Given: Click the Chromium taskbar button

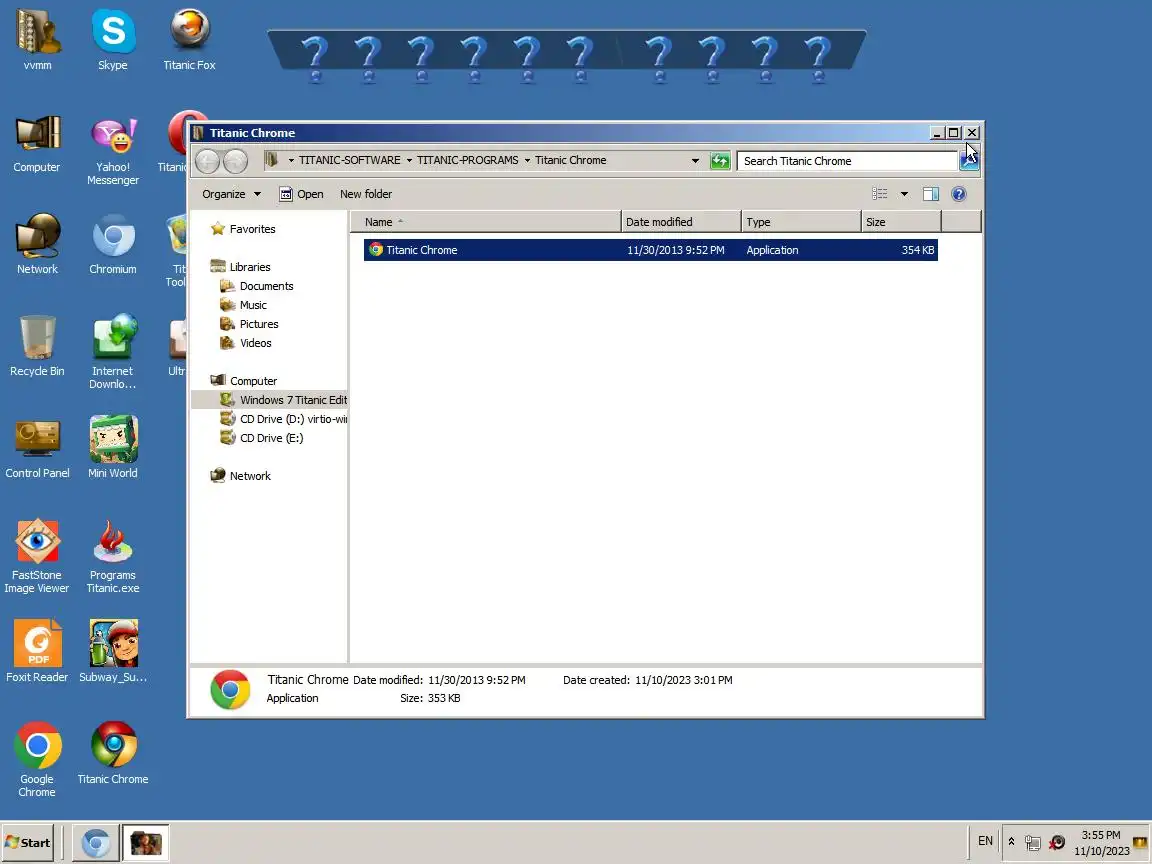Looking at the screenshot, I should 96,843.
